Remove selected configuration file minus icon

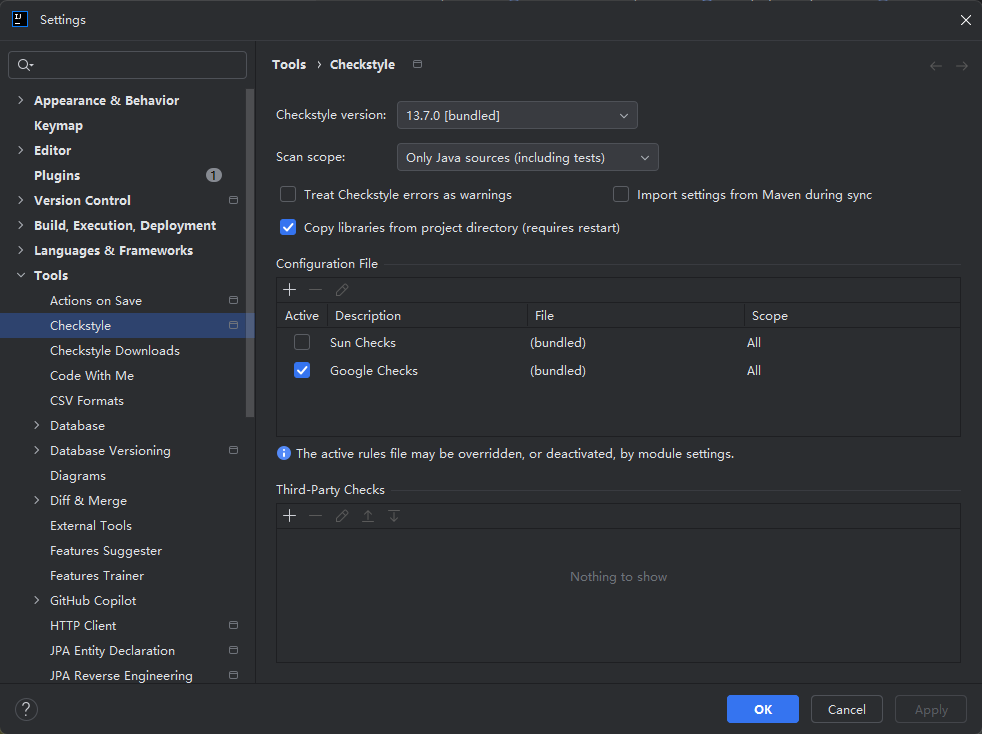click(x=316, y=290)
